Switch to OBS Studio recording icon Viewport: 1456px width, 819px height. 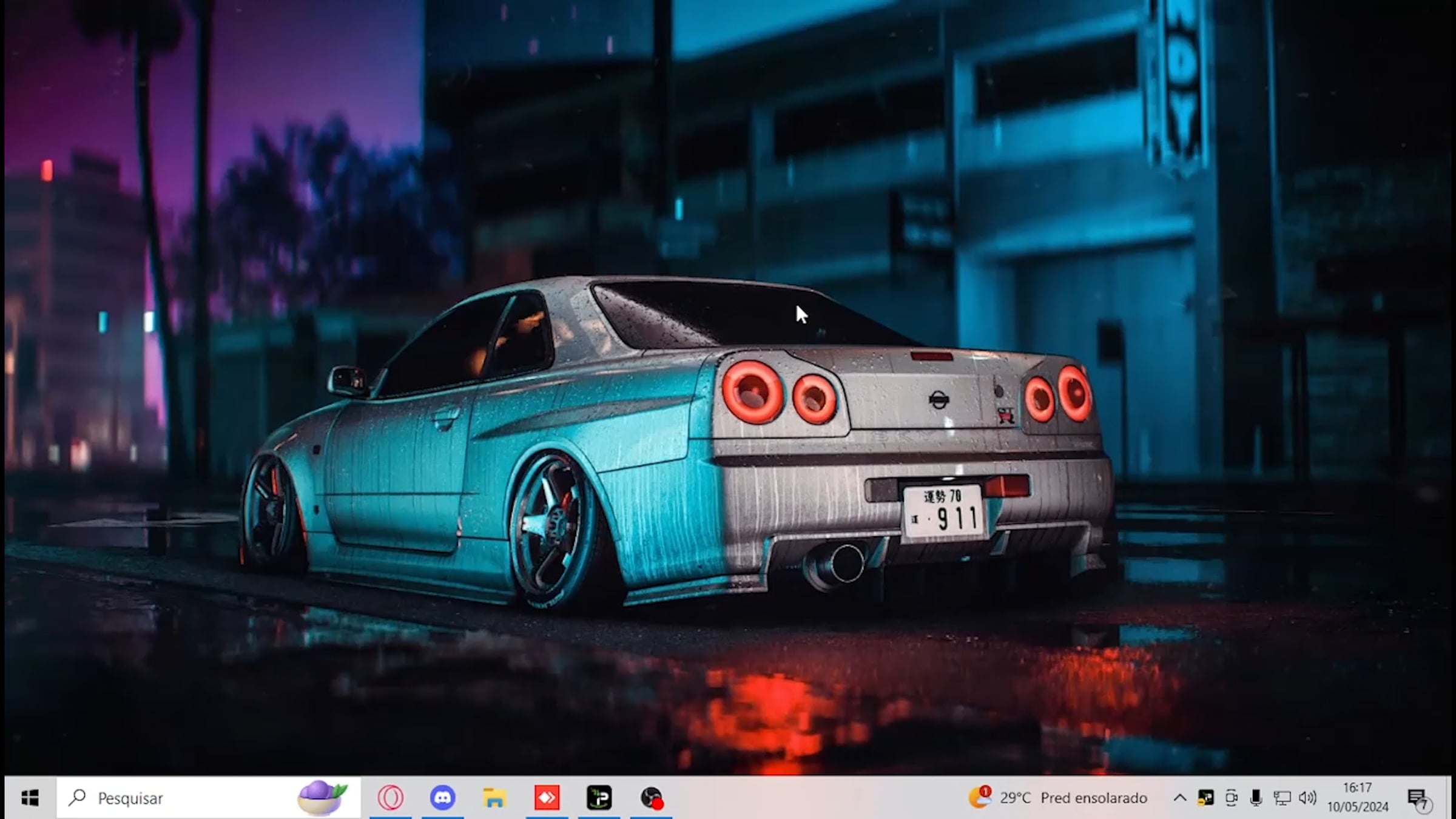(x=652, y=797)
